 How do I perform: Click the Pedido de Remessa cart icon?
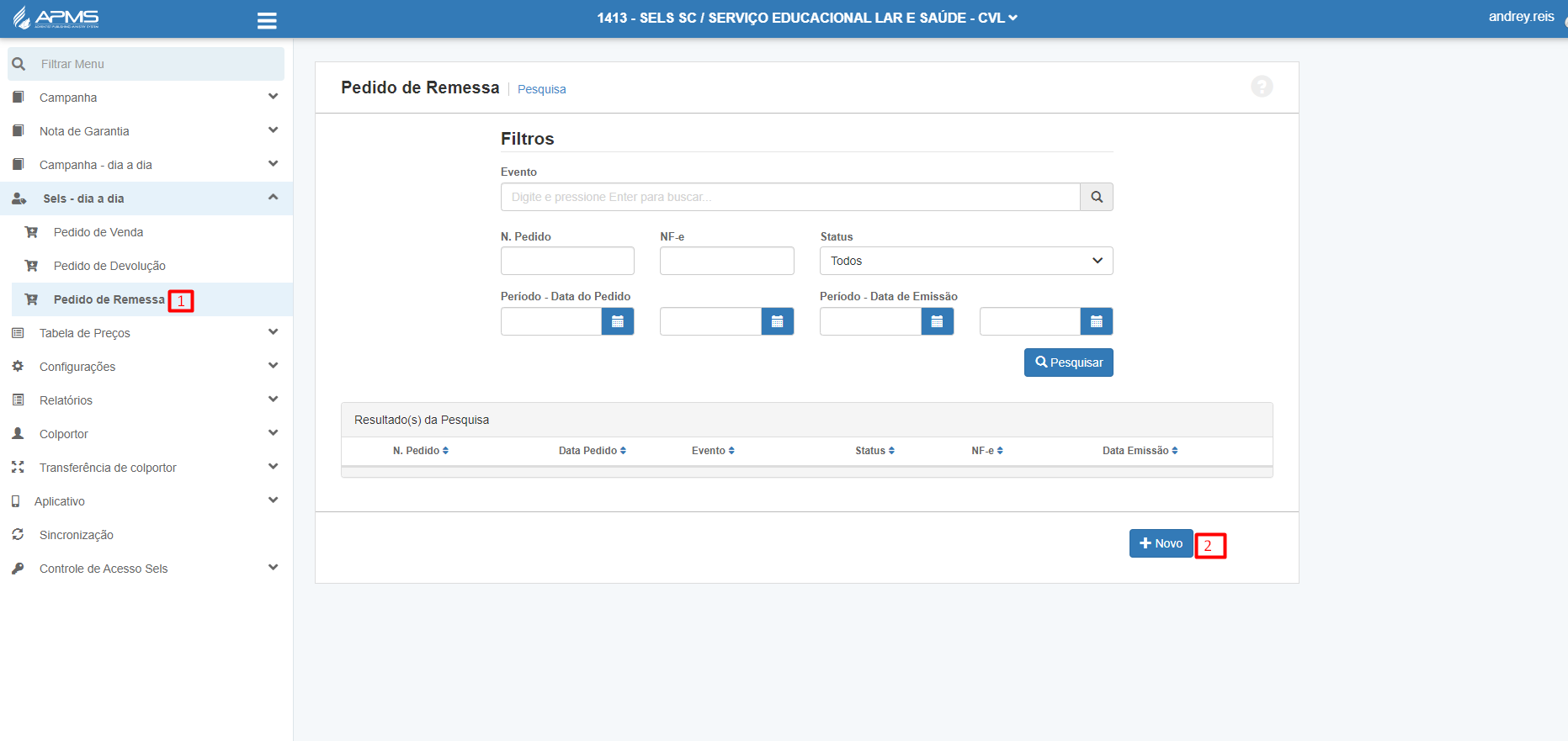click(32, 299)
